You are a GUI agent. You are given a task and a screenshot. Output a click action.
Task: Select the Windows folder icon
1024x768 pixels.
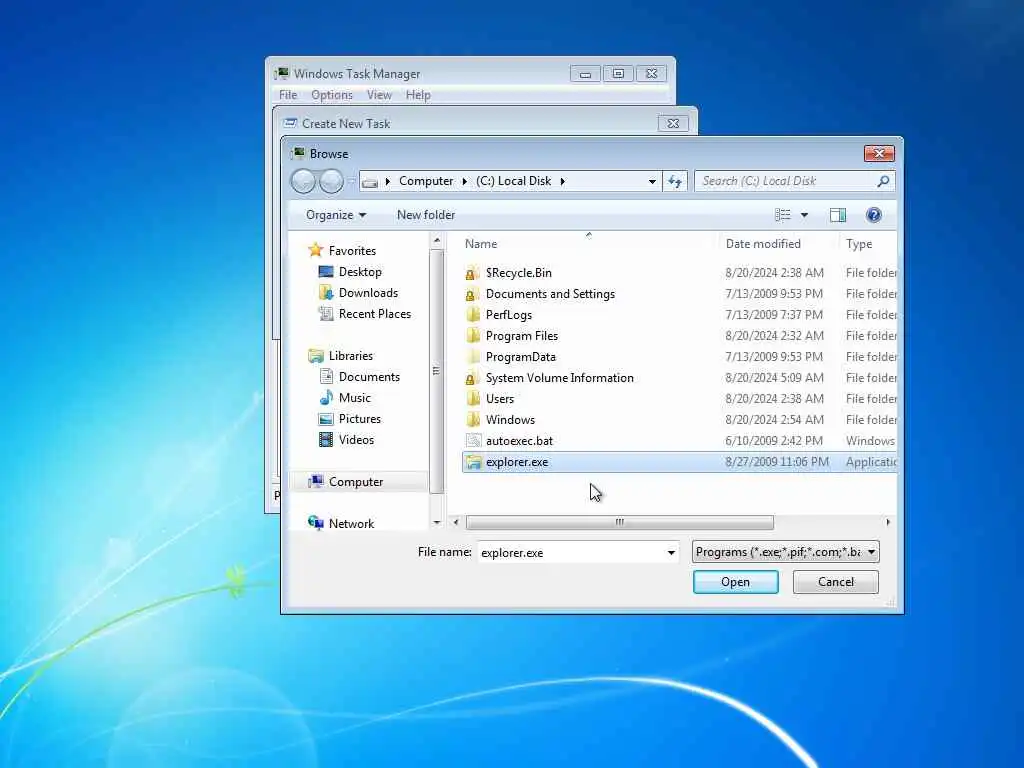[473, 420]
